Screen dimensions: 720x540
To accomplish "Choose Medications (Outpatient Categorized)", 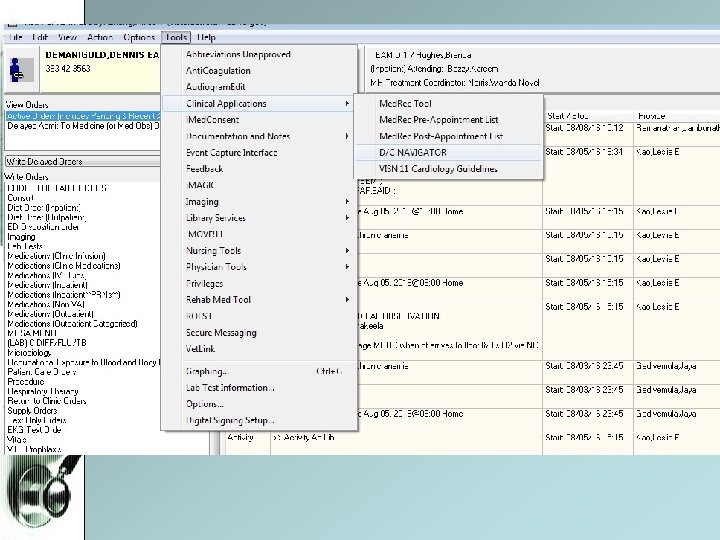I will [72, 323].
